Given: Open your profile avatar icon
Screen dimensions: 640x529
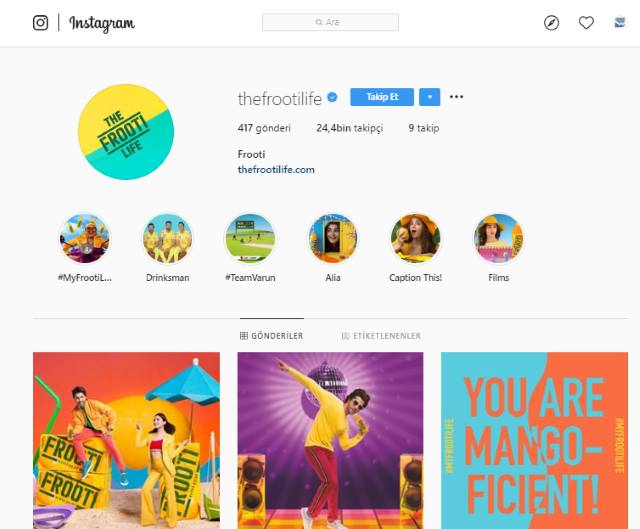Looking at the screenshot, I should click(x=620, y=22).
